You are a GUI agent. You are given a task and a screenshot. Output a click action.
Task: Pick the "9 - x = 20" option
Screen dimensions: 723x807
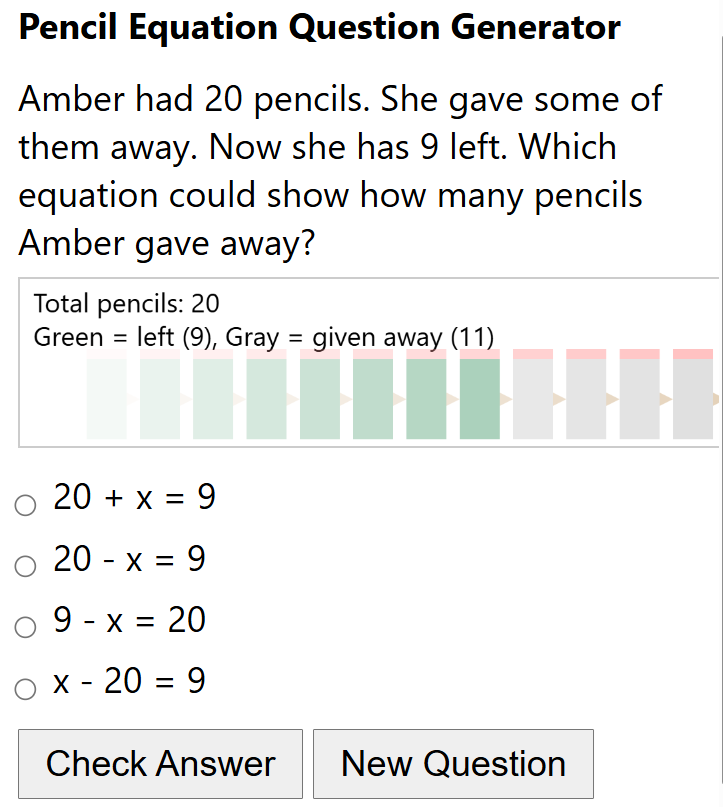pyautogui.click(x=25, y=628)
